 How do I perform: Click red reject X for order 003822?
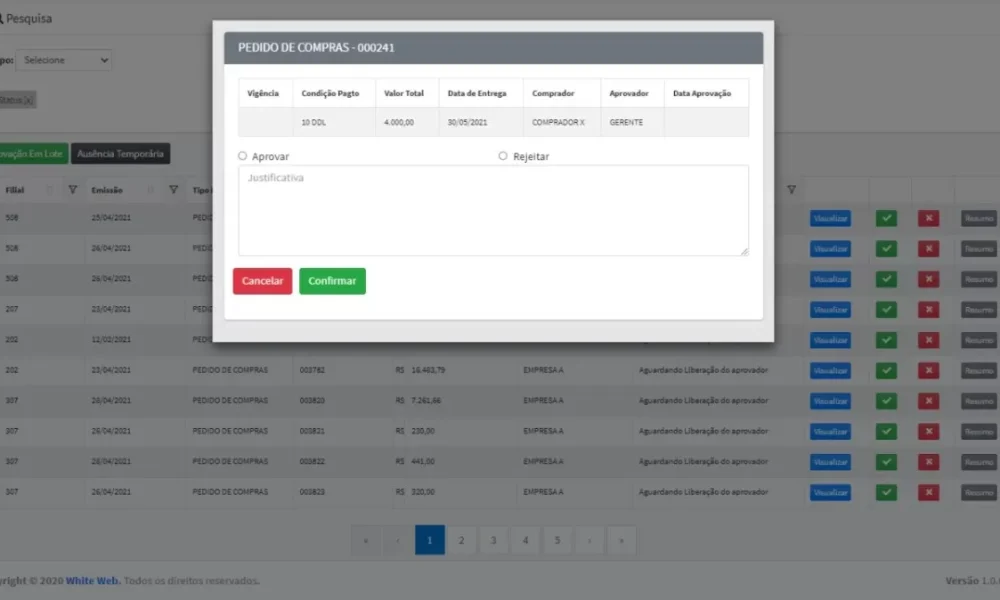tap(928, 462)
